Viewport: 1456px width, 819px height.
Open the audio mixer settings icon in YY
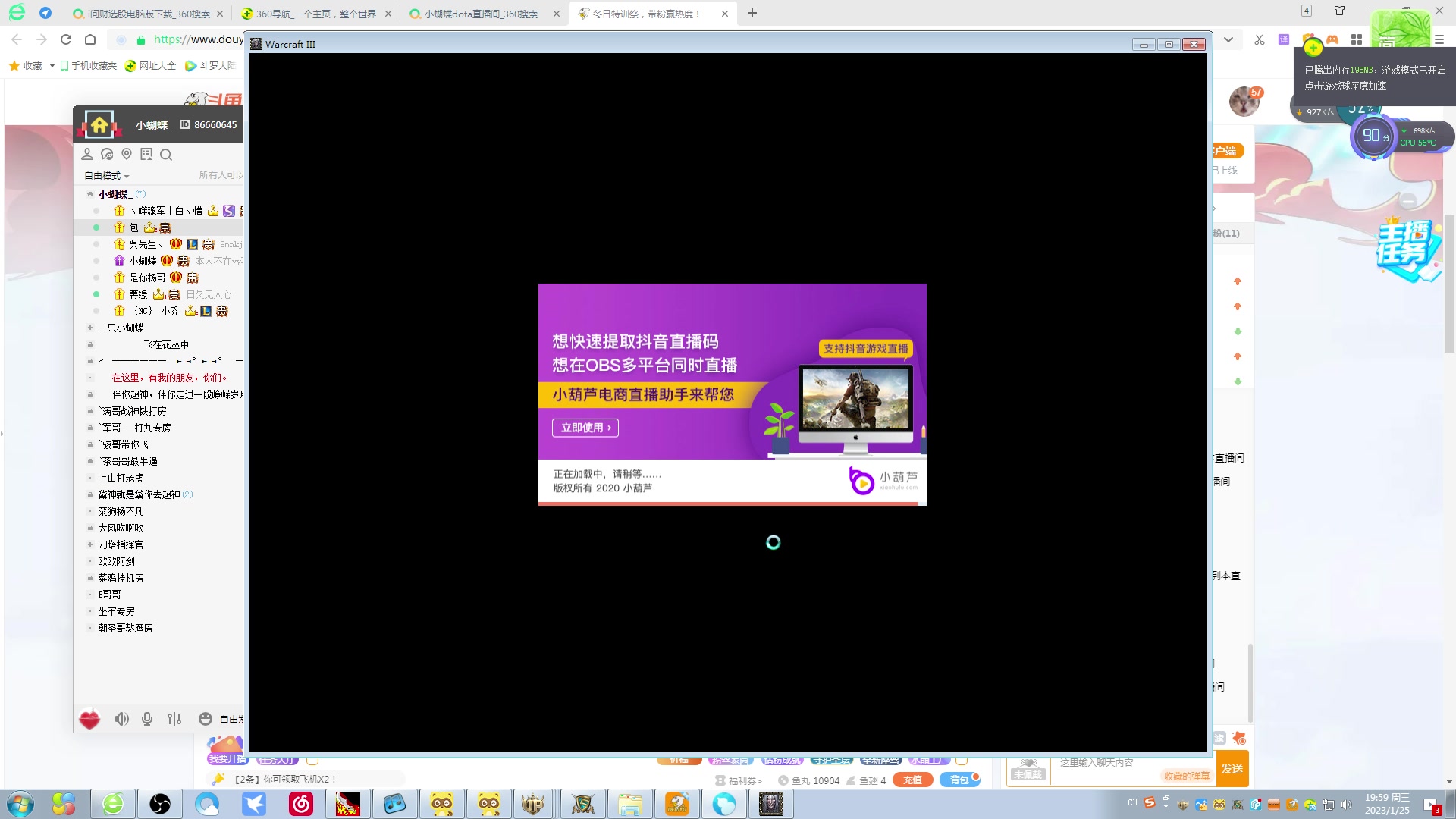coord(174,719)
